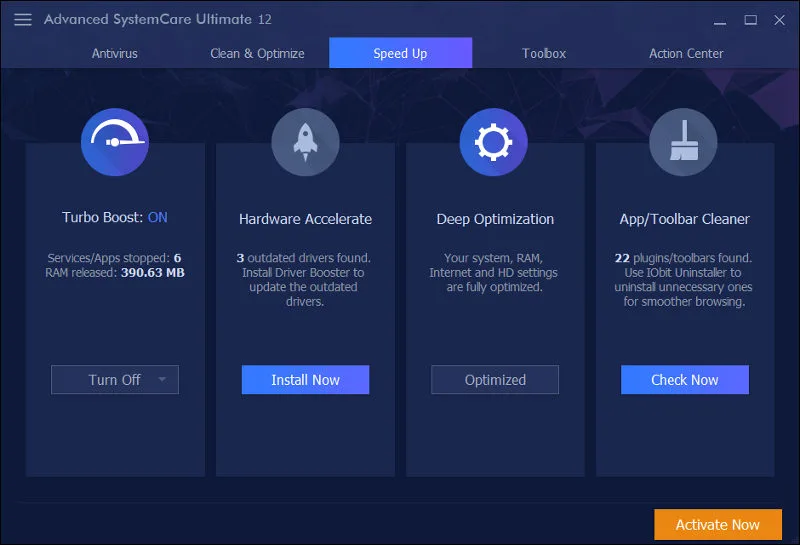Click the App/Toolbar Cleaner broom icon
Screen dimensions: 800x545
(684, 142)
